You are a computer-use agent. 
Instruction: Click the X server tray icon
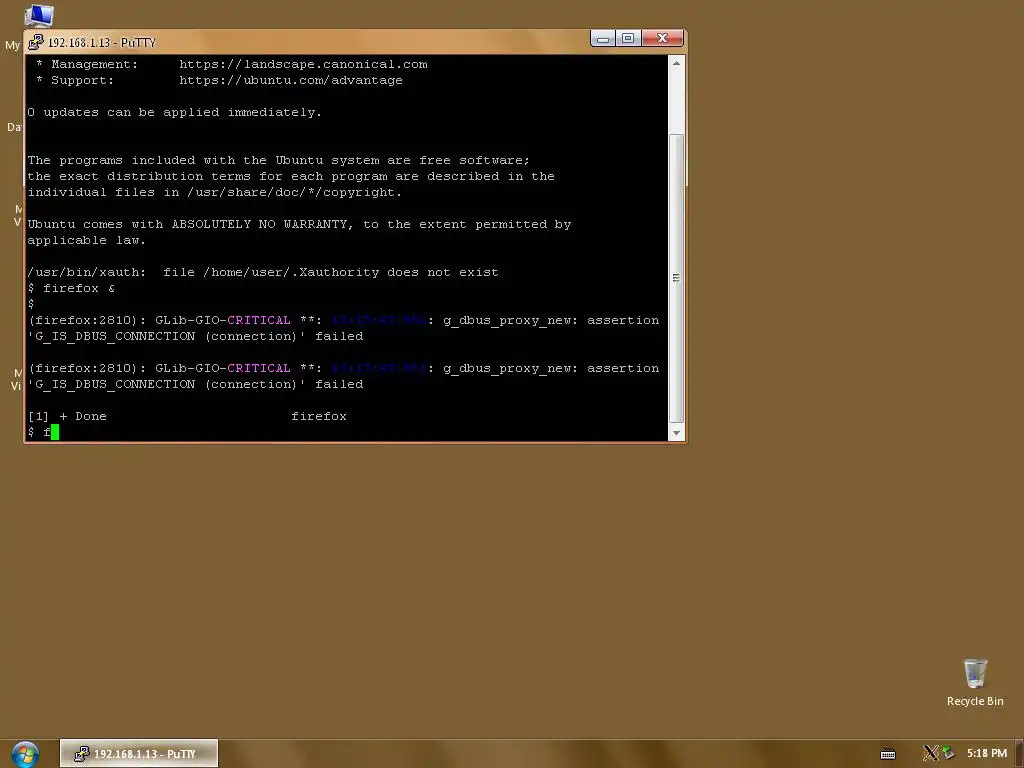coord(930,753)
